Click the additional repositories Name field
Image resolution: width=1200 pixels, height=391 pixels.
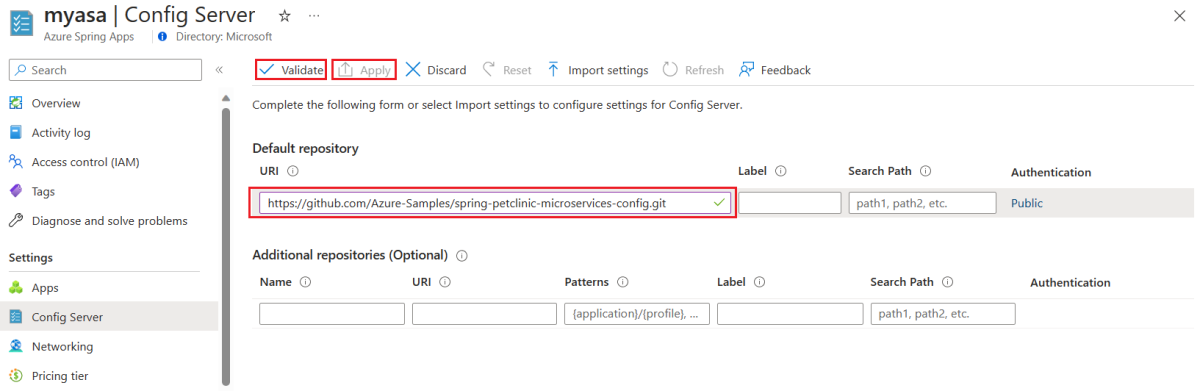[x=332, y=314]
